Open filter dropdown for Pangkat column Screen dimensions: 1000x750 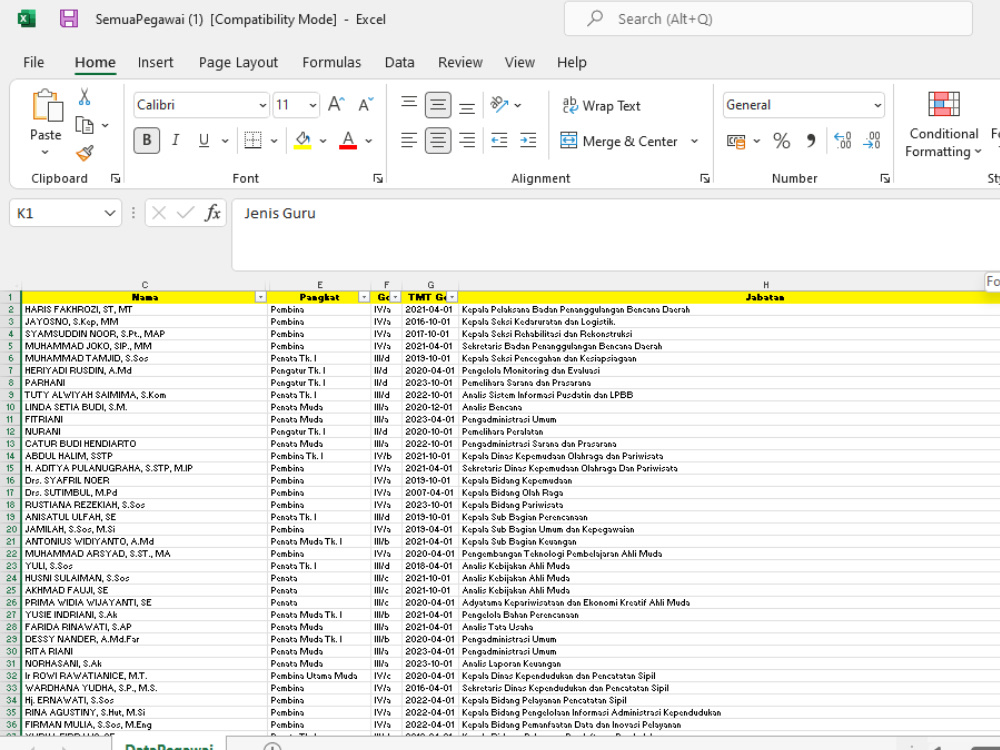click(364, 297)
